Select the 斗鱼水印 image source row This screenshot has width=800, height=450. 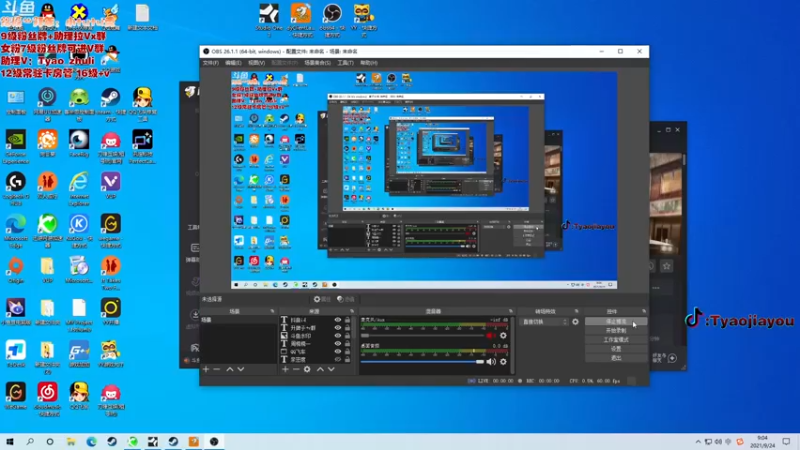(316, 336)
